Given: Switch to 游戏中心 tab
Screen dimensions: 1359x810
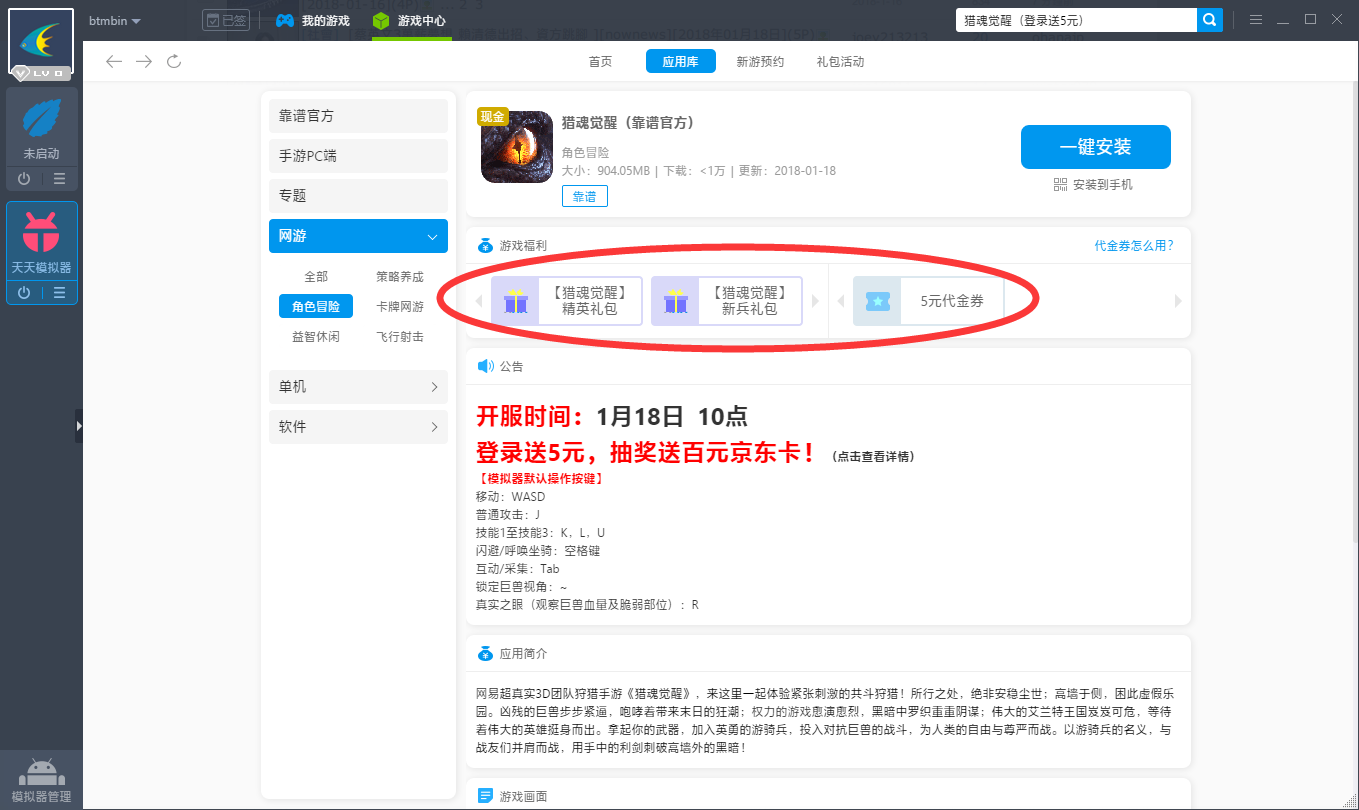Looking at the screenshot, I should click(409, 20).
